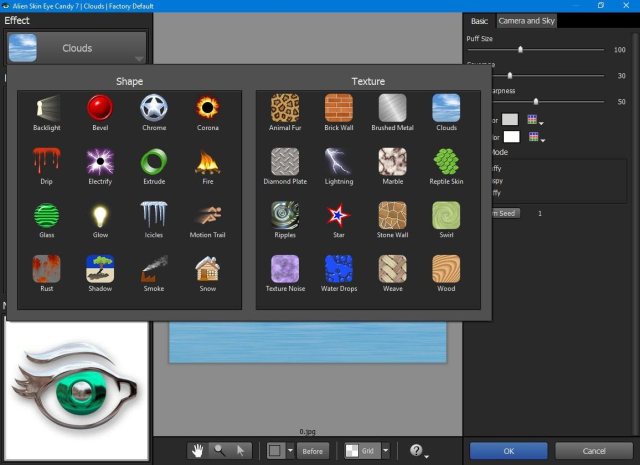The image size is (640, 465).
Task: Select the Snow effect
Action: pos(207,269)
